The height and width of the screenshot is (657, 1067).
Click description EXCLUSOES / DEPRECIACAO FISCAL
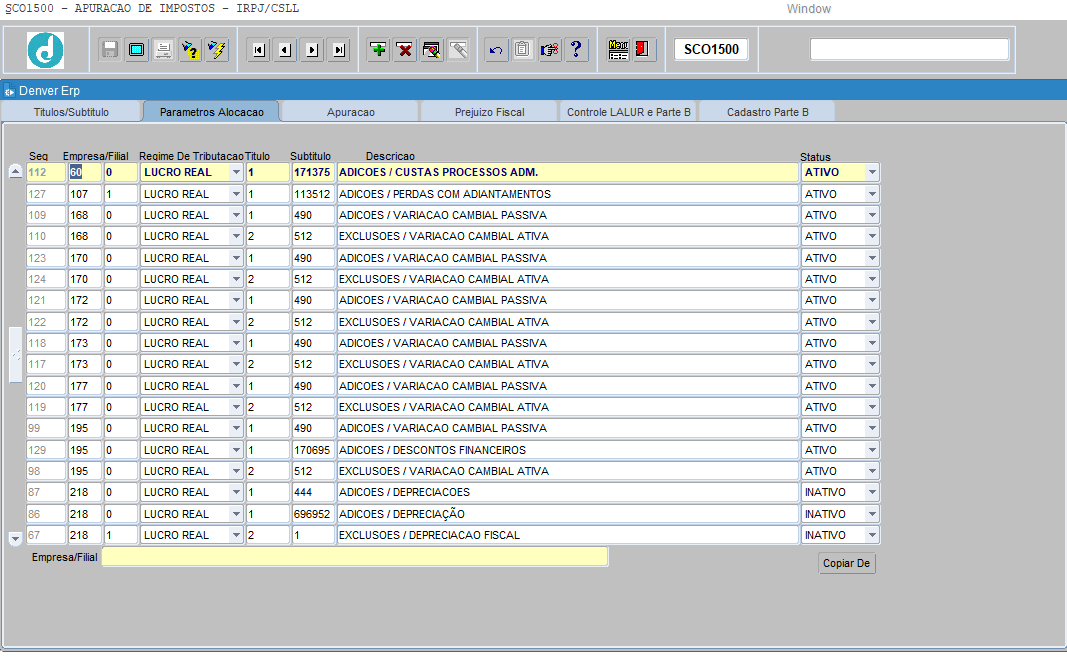click(568, 535)
